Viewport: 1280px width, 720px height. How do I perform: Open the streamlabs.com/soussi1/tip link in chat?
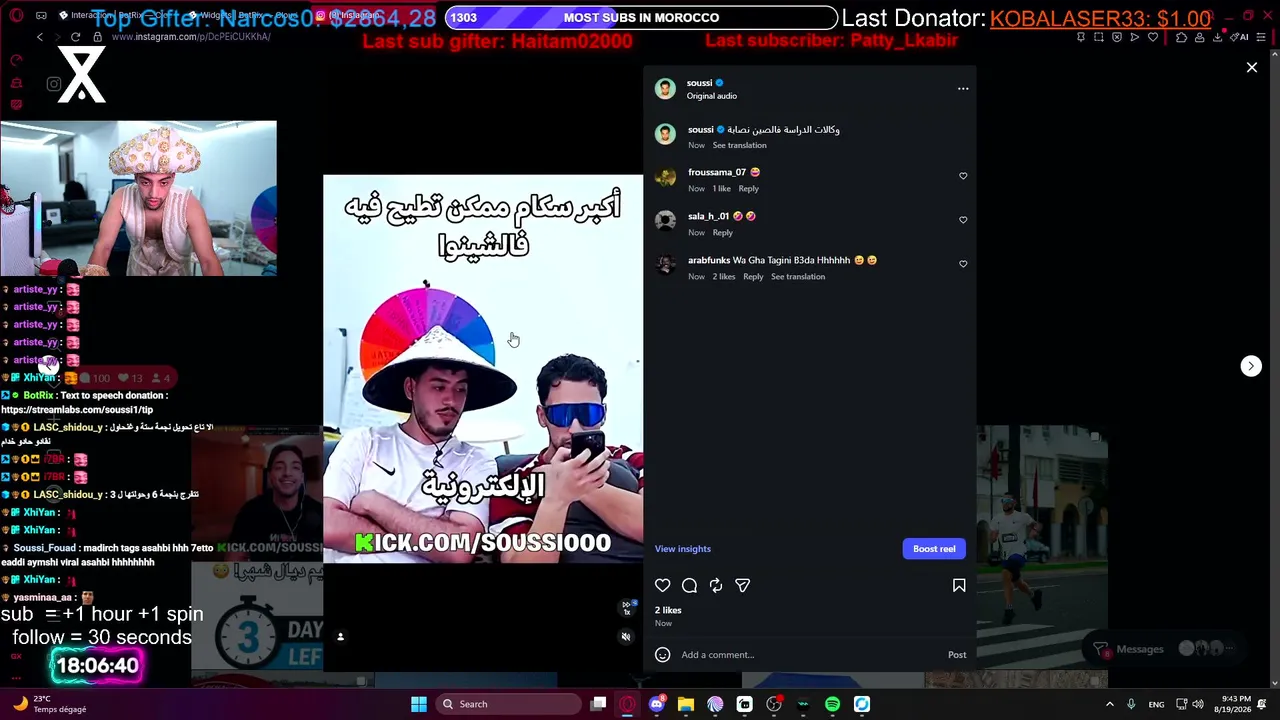[x=77, y=410]
